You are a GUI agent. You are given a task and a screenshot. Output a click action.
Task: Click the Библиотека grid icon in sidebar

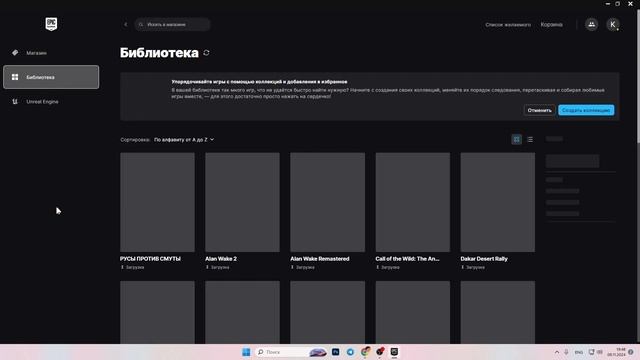coord(15,77)
